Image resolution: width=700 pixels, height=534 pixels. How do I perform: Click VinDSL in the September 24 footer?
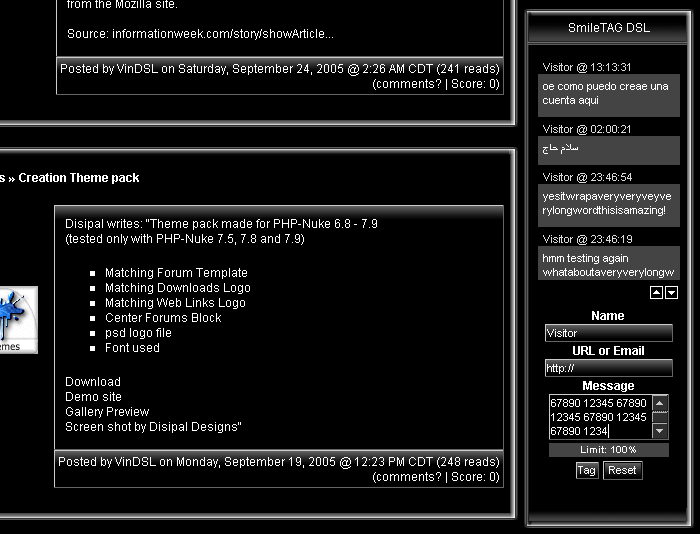[137, 69]
